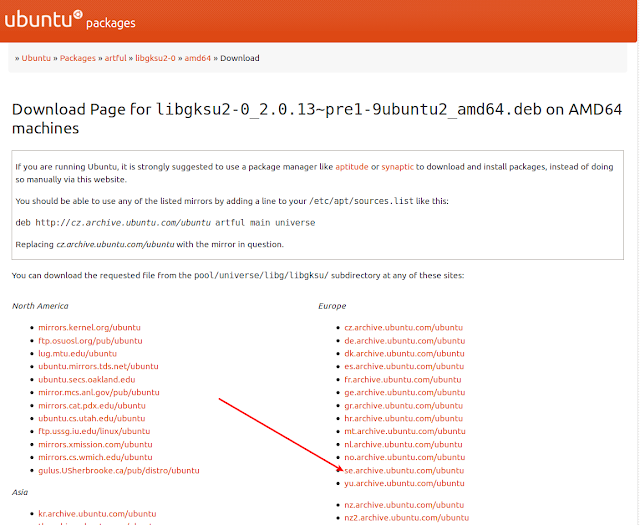
Task: Download from hr.archive.ubuntu.com/ubuntu mirror
Action: 404,418
